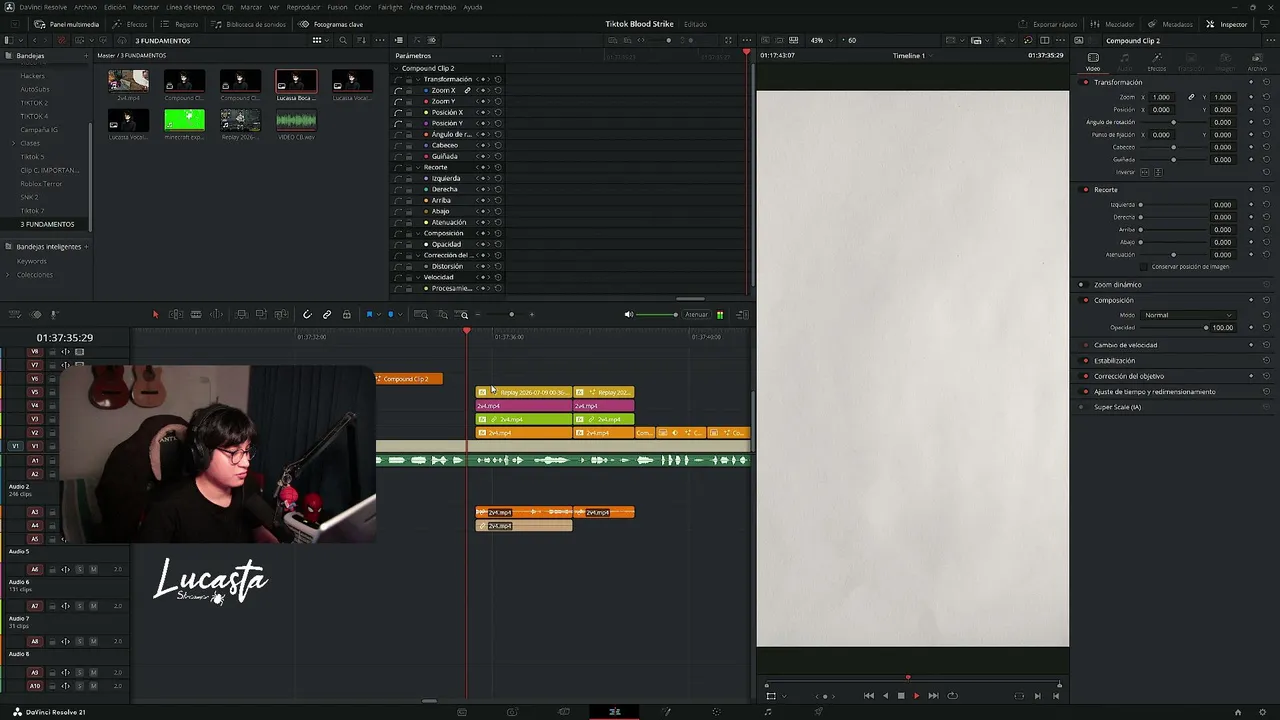Click the volume speaker icon above timeline
The height and width of the screenshot is (720, 1280).
tap(629, 315)
